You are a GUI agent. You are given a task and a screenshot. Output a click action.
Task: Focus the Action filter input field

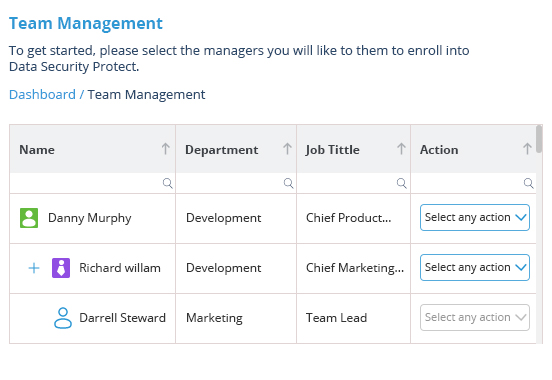473,183
